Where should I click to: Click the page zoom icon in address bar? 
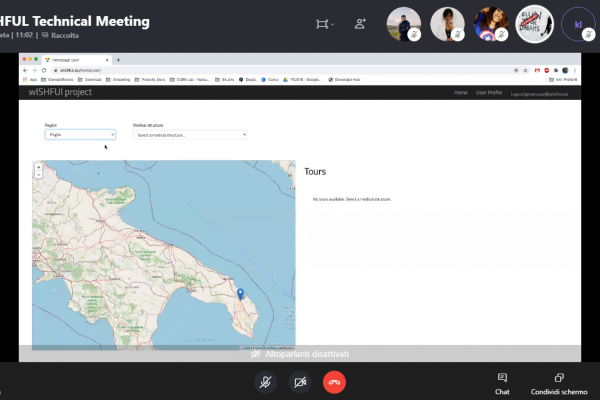516,70
